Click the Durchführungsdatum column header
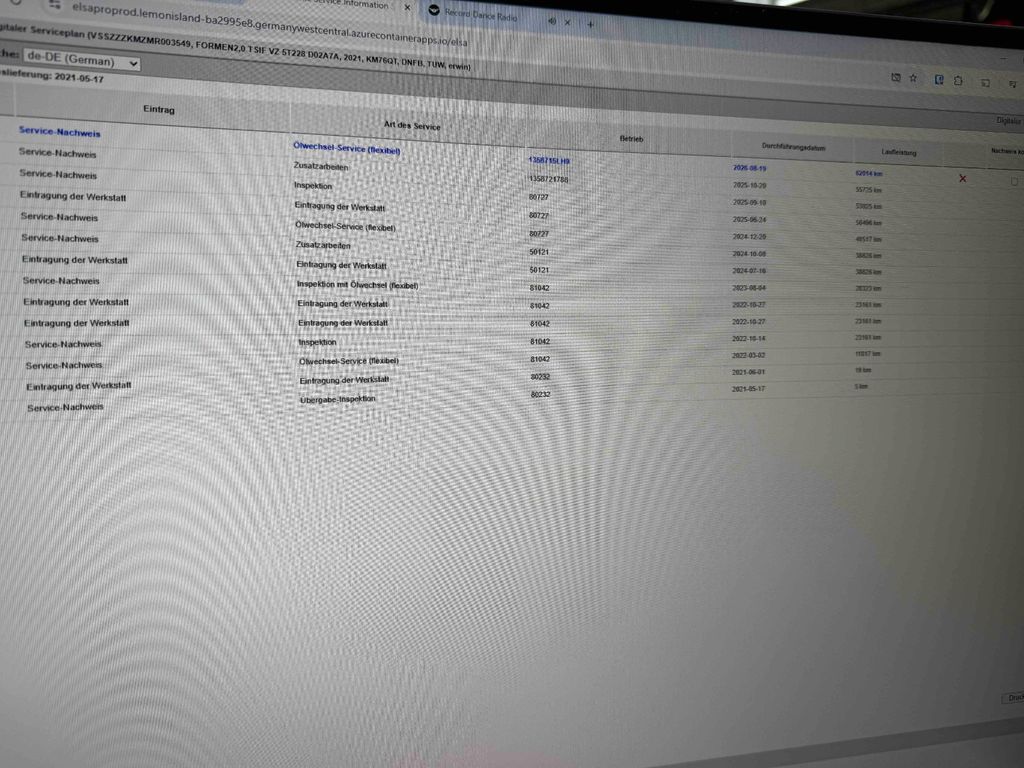Image resolution: width=1024 pixels, height=768 pixels. pyautogui.click(x=793, y=147)
